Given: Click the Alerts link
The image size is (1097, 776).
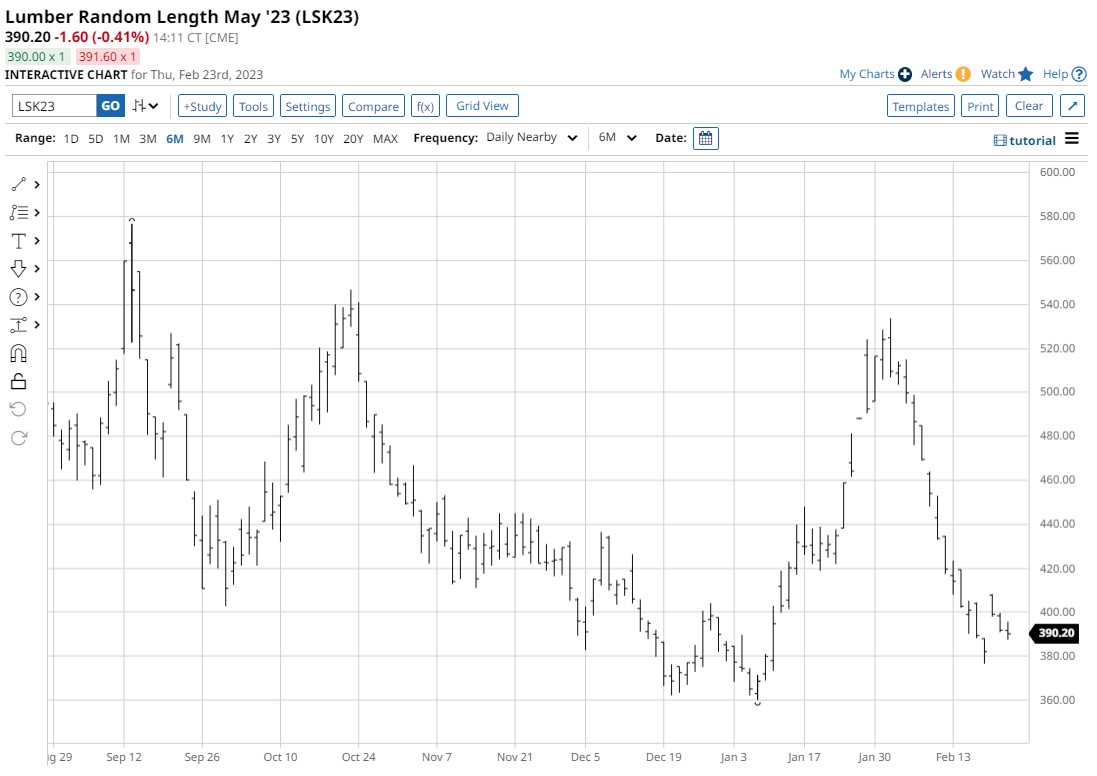Looking at the screenshot, I should [x=945, y=73].
